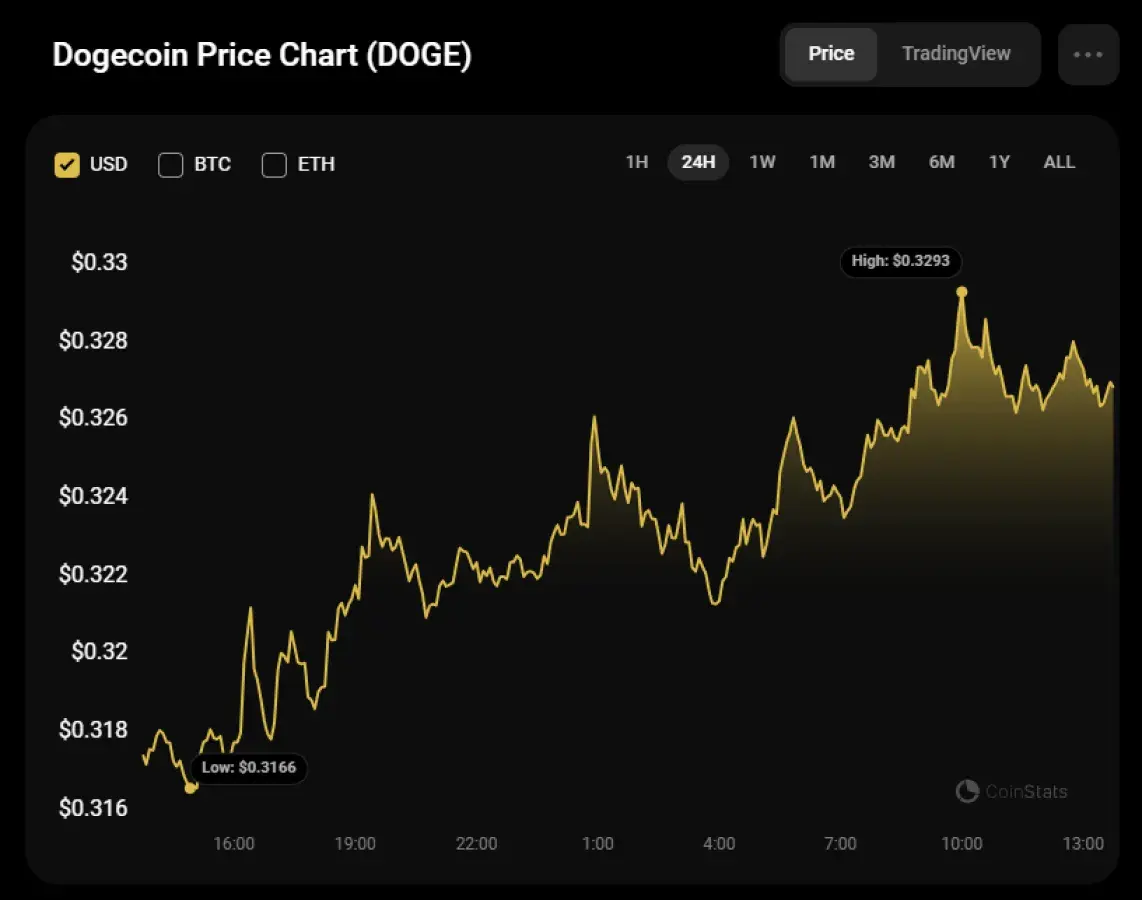Select the 1W timeframe
1142x900 pixels.
[761, 162]
